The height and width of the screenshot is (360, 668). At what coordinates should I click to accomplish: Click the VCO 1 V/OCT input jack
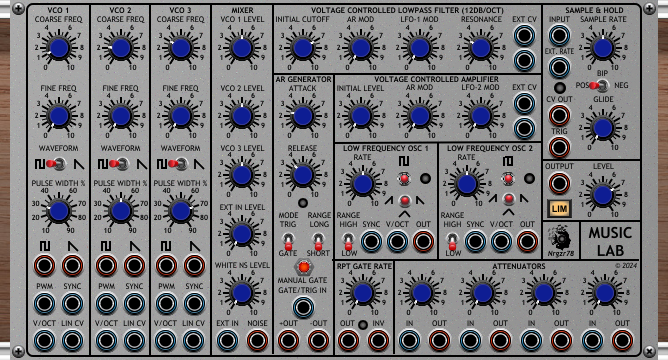pos(44,341)
